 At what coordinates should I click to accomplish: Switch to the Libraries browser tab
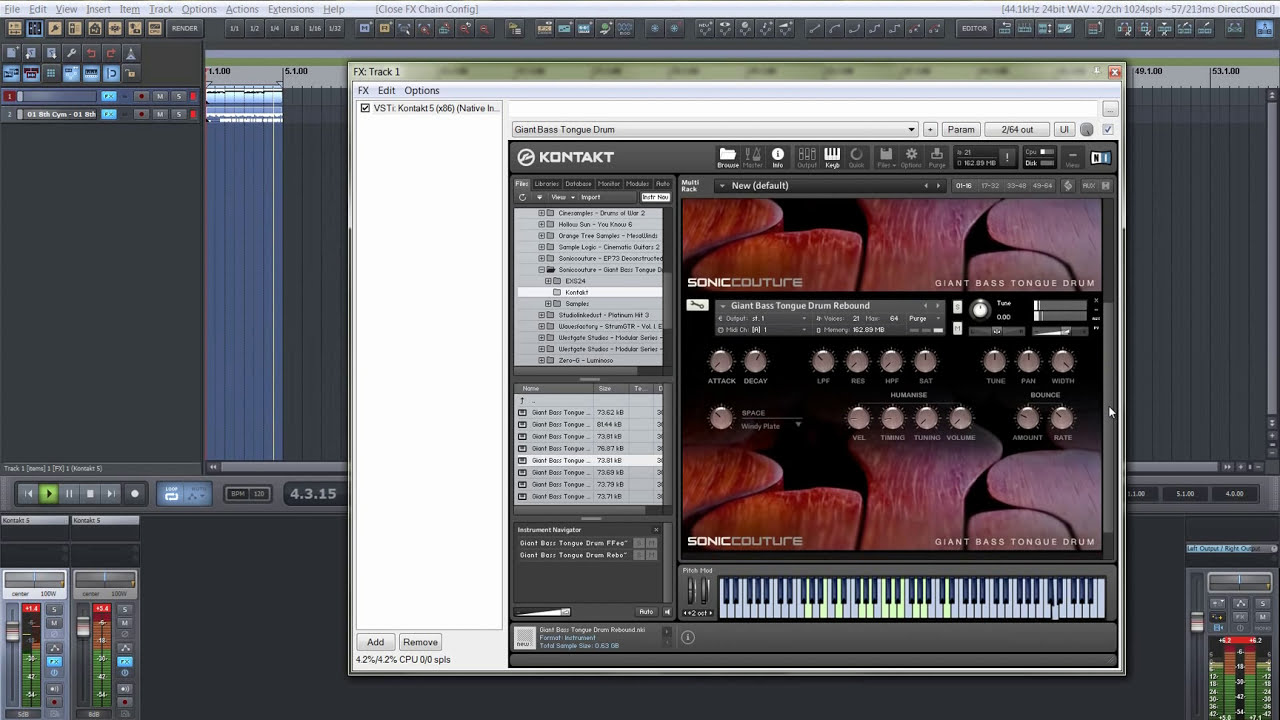546,184
